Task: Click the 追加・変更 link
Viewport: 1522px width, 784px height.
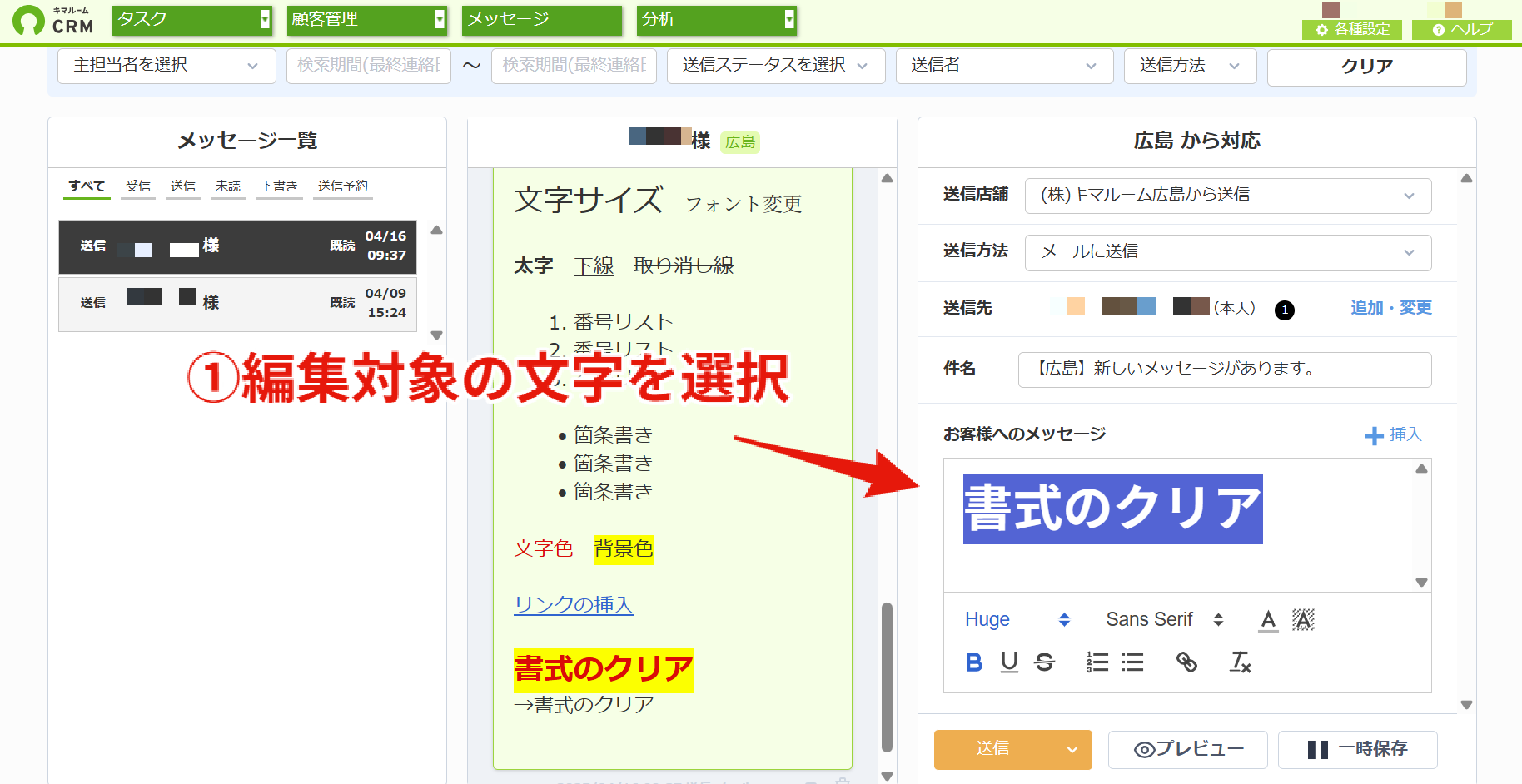Action: [x=1391, y=308]
